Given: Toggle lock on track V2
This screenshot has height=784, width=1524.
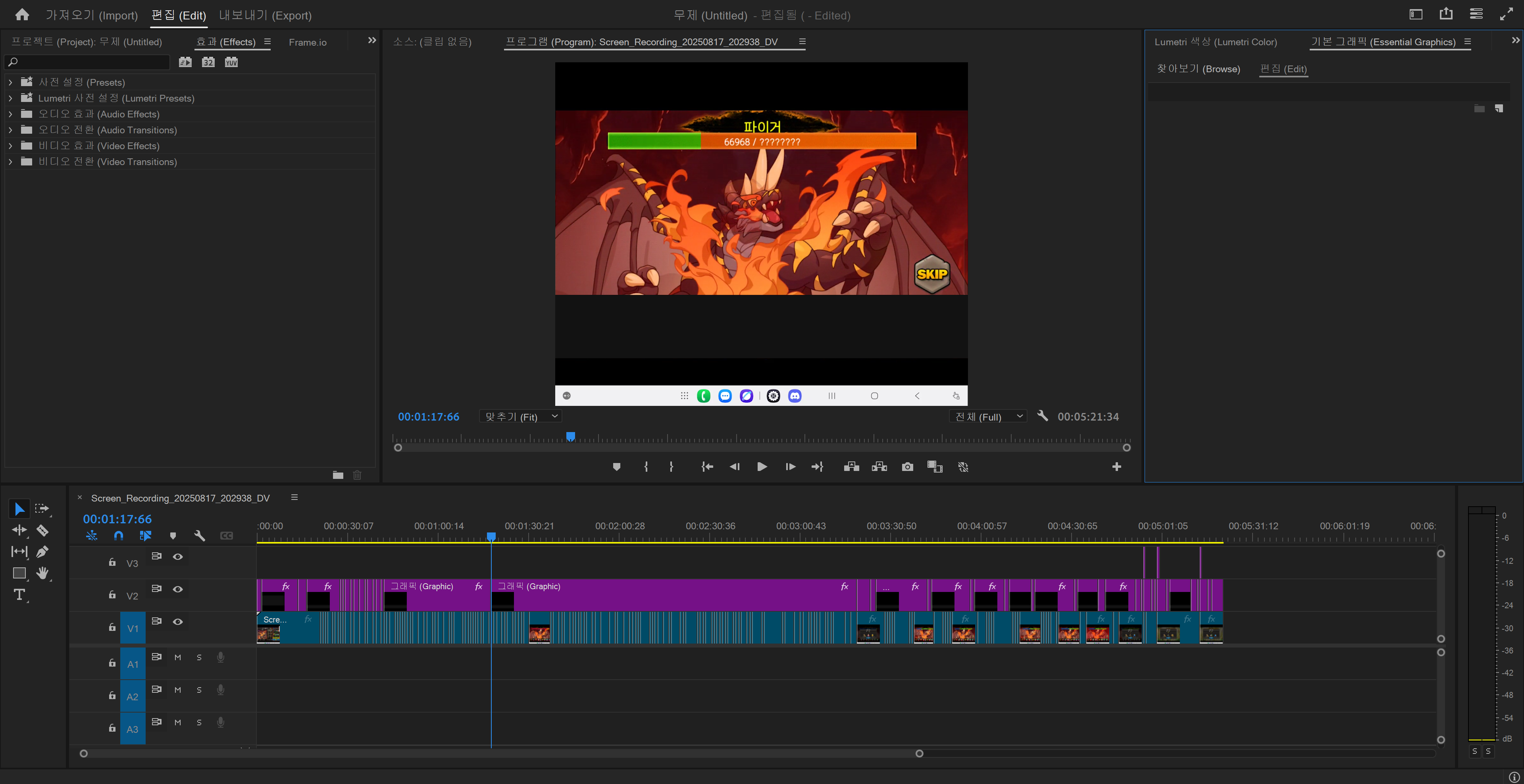Looking at the screenshot, I should (112, 595).
